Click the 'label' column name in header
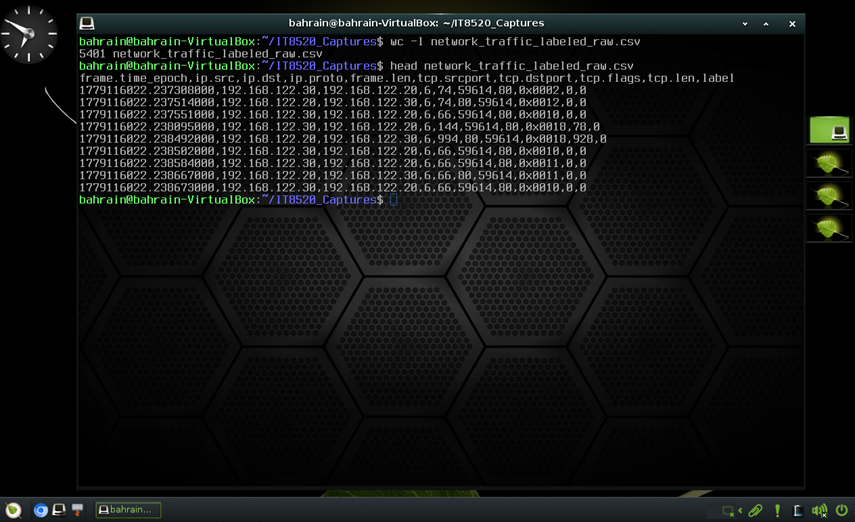Screen dimensions: 855x522 (x=718, y=78)
